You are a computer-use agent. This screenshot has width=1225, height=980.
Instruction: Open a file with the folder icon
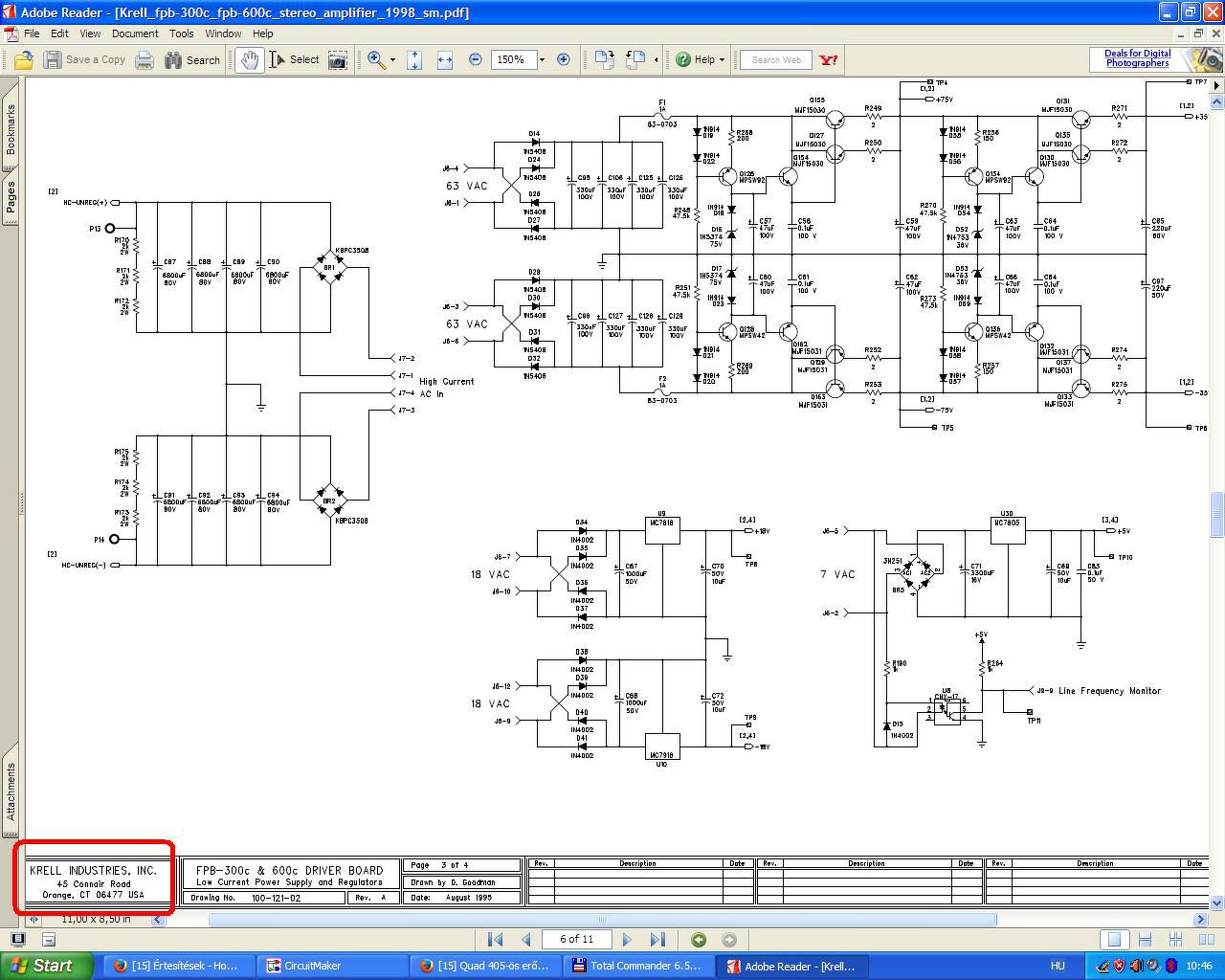(24, 59)
